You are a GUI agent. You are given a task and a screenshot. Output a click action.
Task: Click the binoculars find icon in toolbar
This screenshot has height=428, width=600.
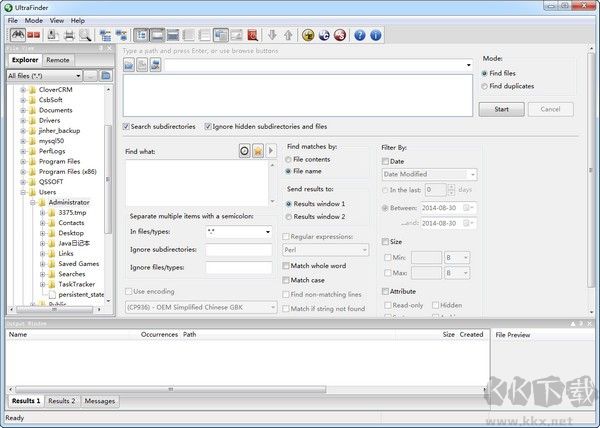[x=17, y=35]
